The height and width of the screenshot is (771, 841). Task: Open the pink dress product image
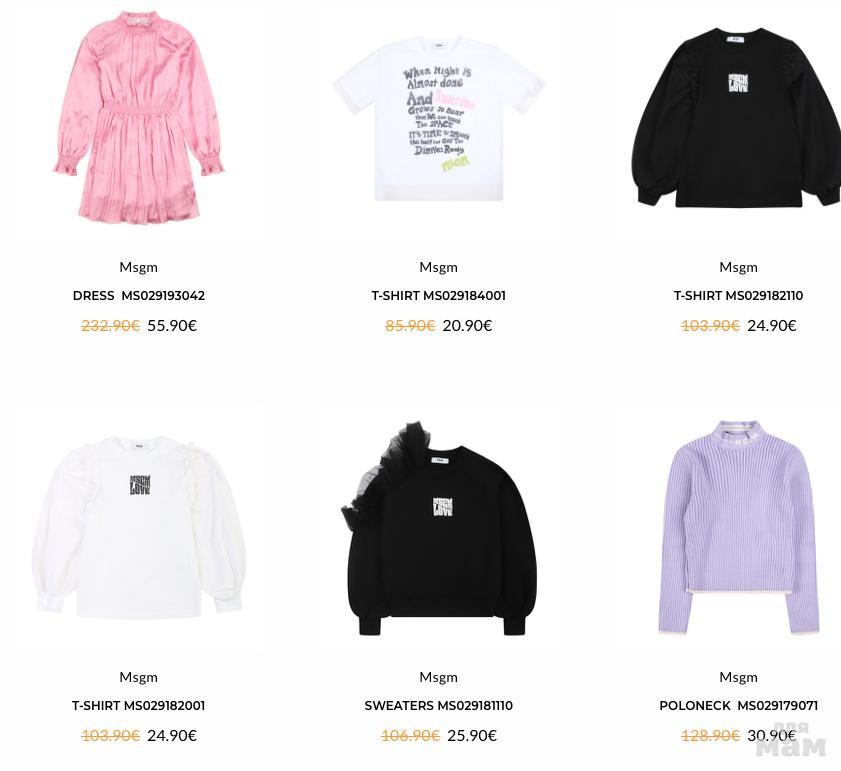click(x=139, y=118)
